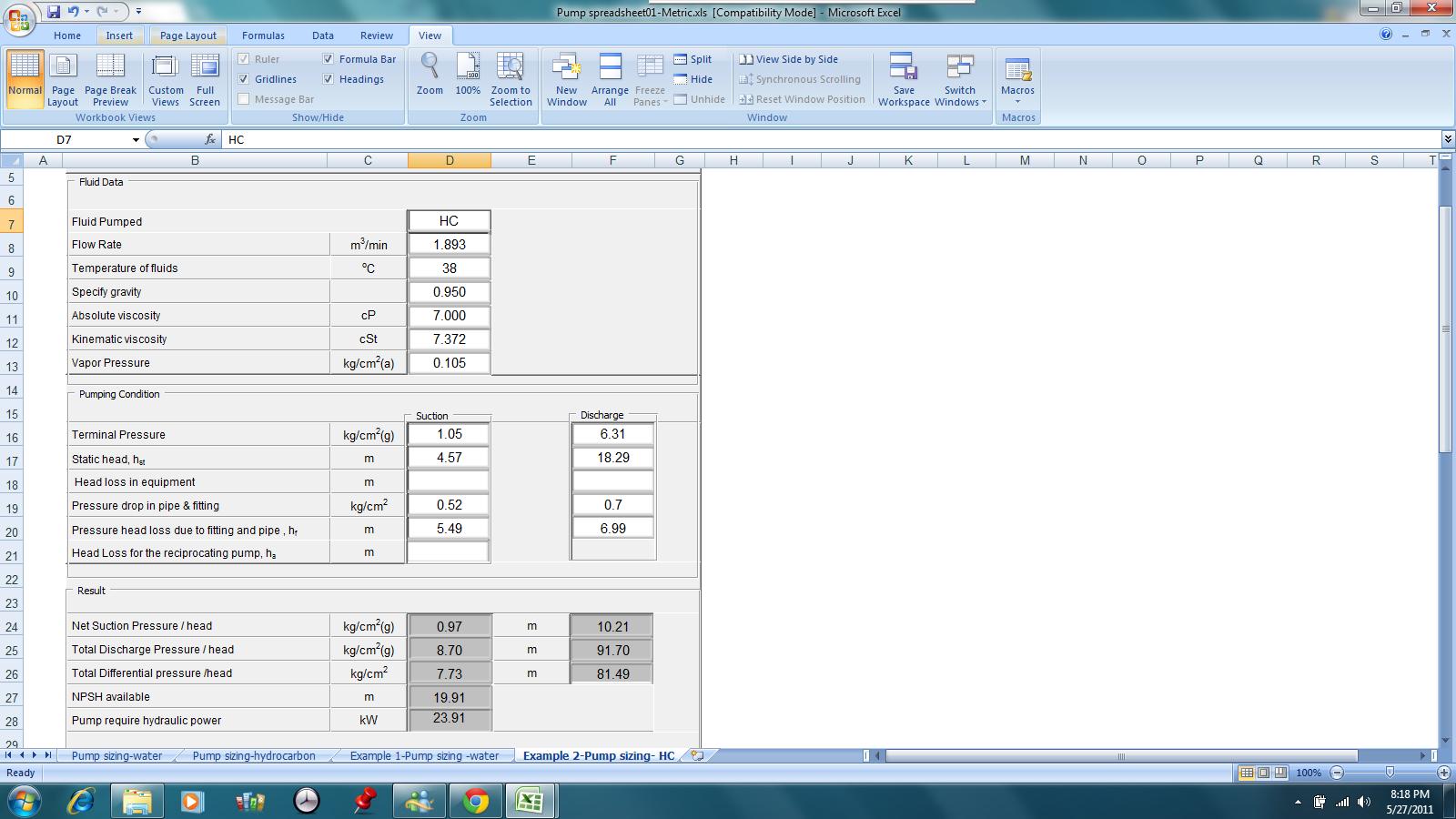The width and height of the screenshot is (1456, 819).
Task: Toggle Headings checkbox
Action: coord(328,79)
